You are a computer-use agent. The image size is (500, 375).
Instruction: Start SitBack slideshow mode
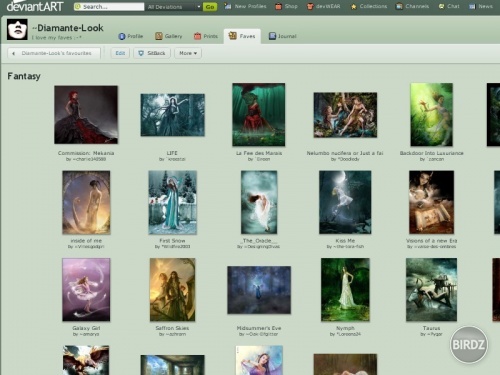tap(152, 53)
